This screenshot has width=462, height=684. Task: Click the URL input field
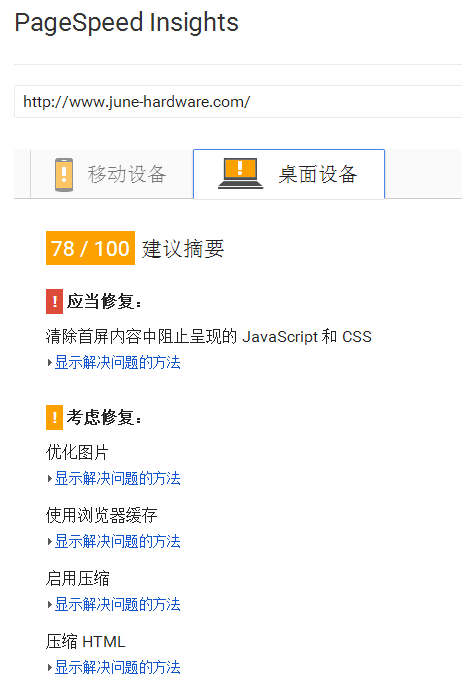[238, 102]
